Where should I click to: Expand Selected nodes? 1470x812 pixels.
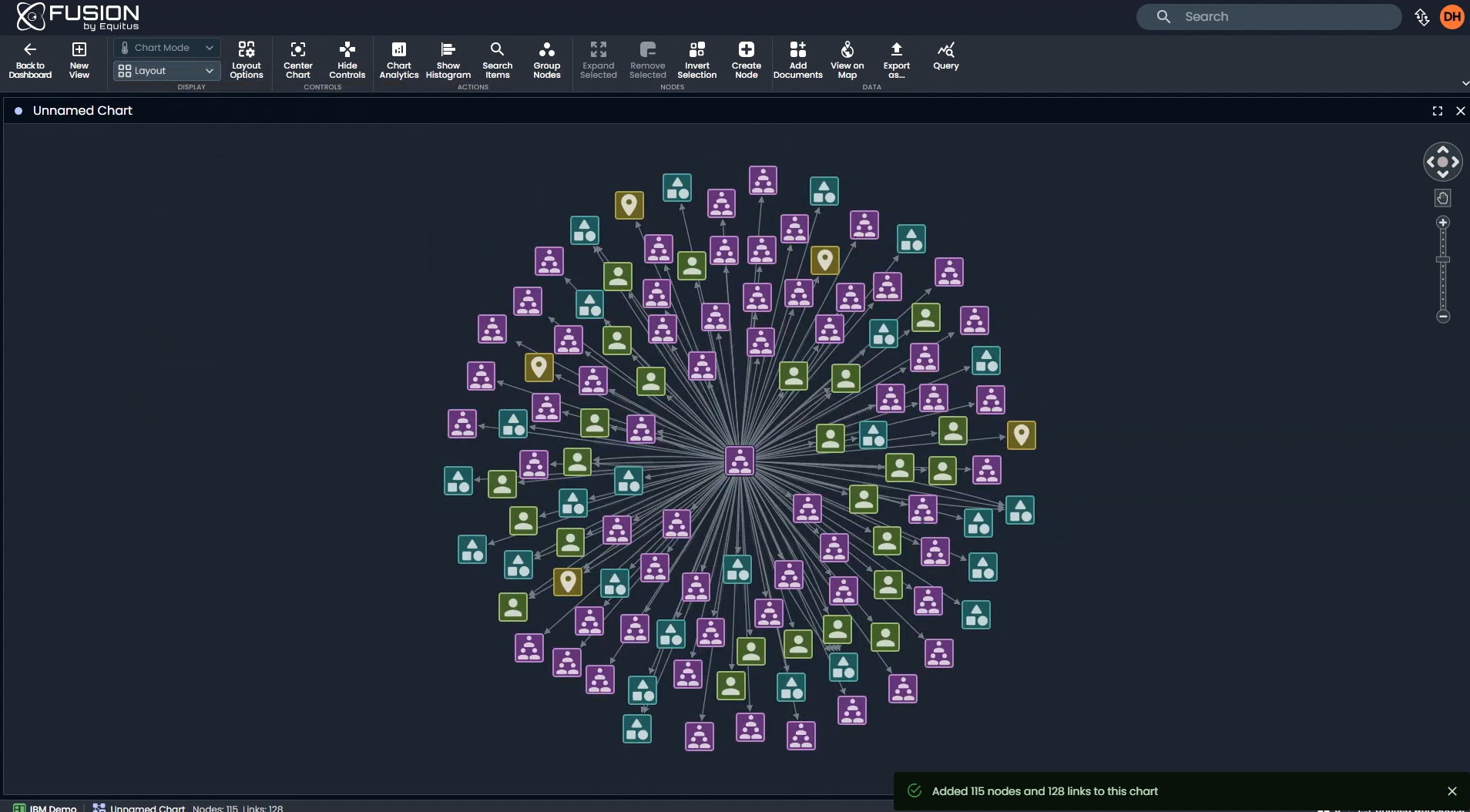[x=599, y=60]
